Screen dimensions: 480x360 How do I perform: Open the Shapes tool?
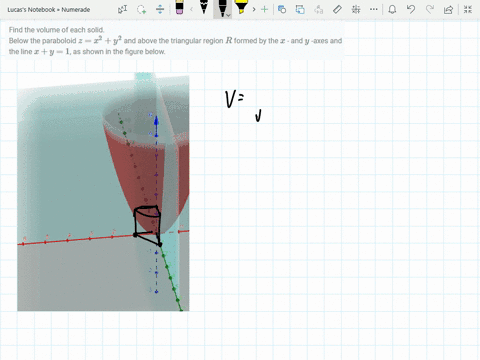click(x=282, y=9)
